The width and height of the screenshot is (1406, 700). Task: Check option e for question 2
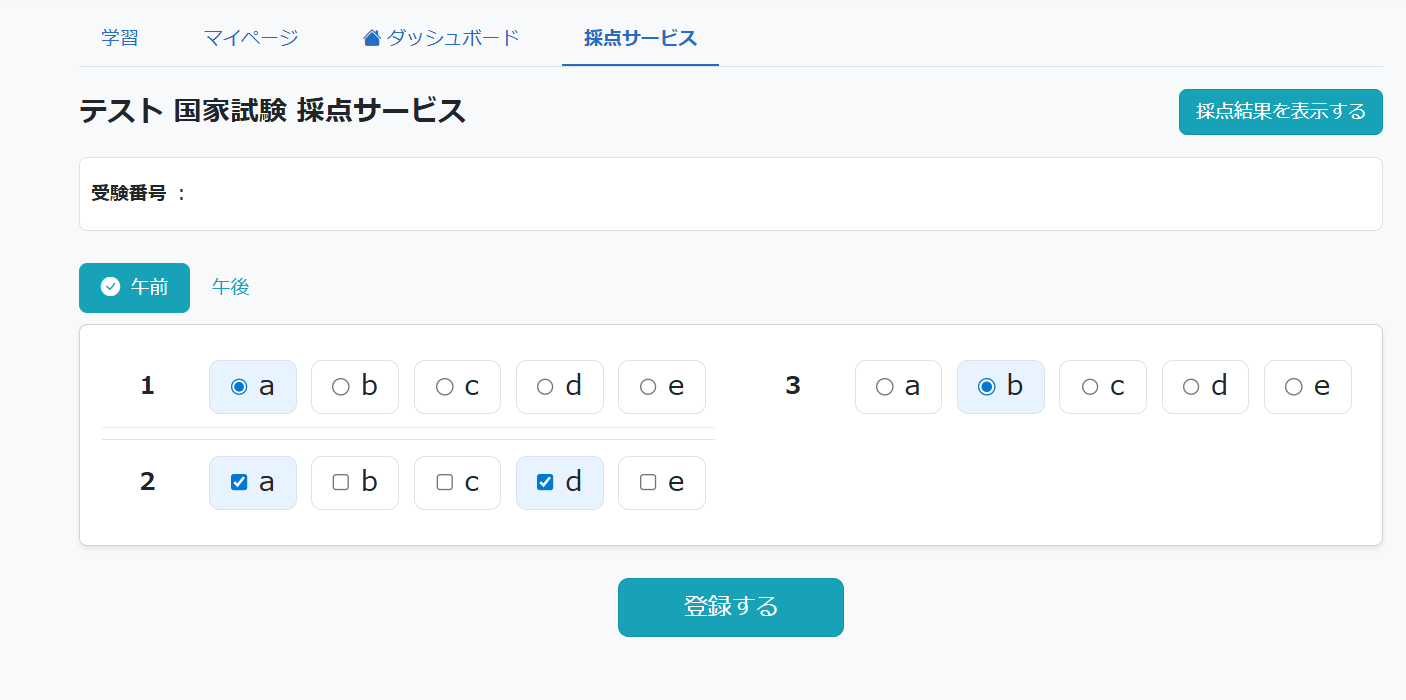coord(661,483)
